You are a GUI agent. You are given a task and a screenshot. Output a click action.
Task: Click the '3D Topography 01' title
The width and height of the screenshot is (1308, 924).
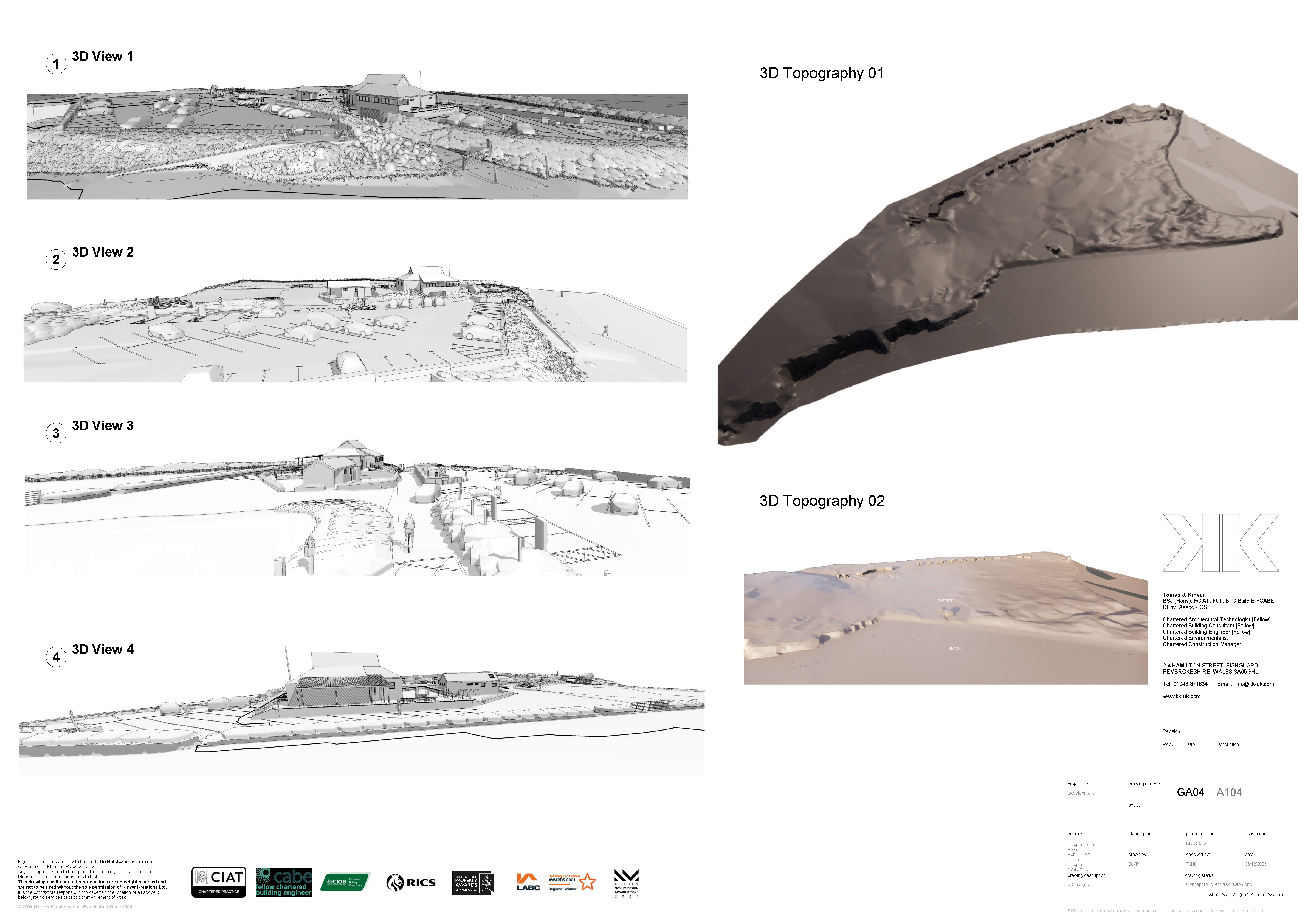point(822,73)
